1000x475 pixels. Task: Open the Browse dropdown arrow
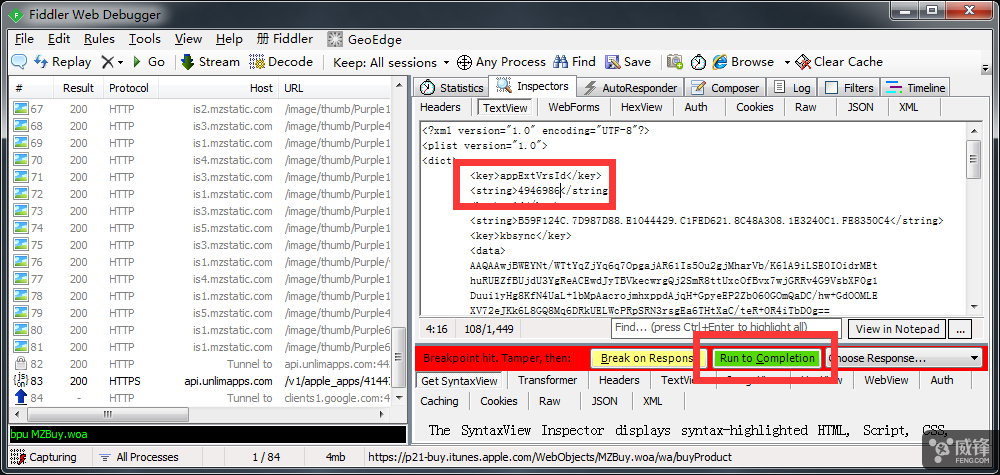tap(787, 62)
